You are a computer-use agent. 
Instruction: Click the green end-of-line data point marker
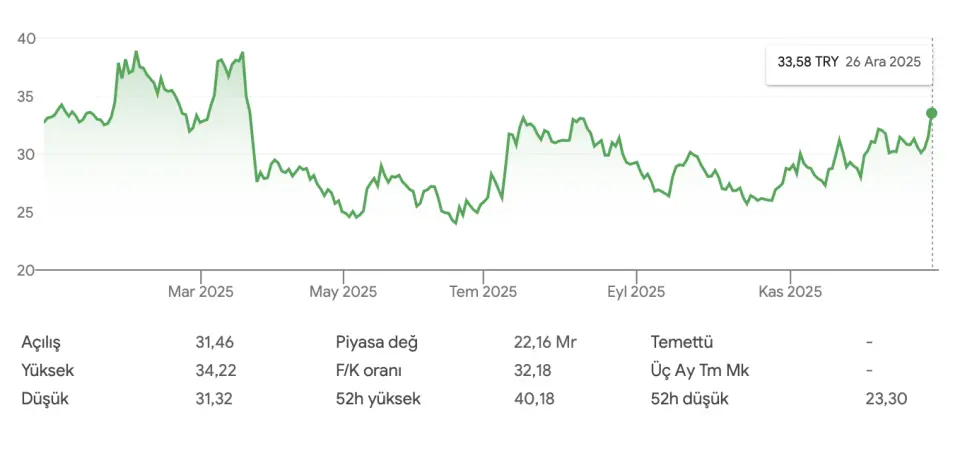(932, 113)
